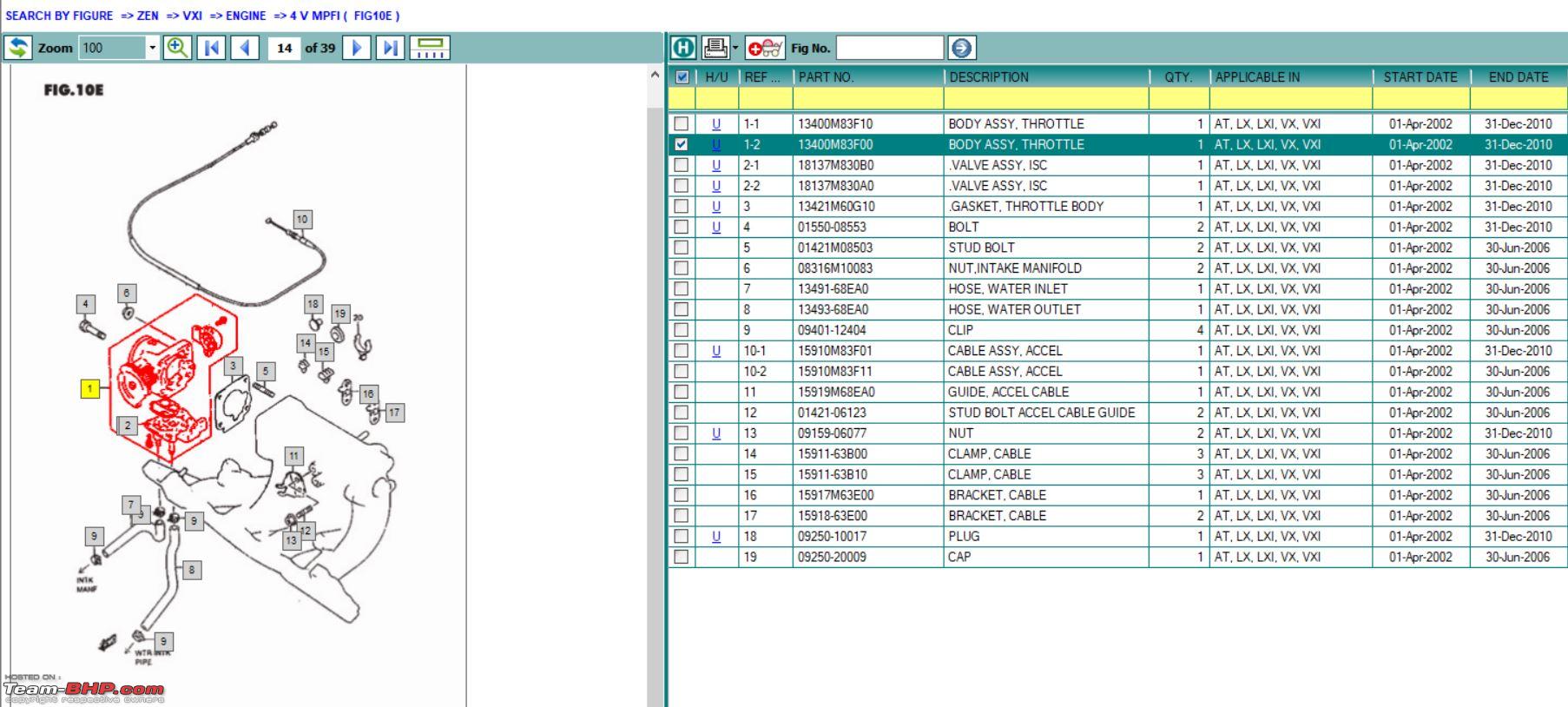1568x707 pixels.
Task: Click callout 3 gasket in diagram
Action: tap(233, 367)
